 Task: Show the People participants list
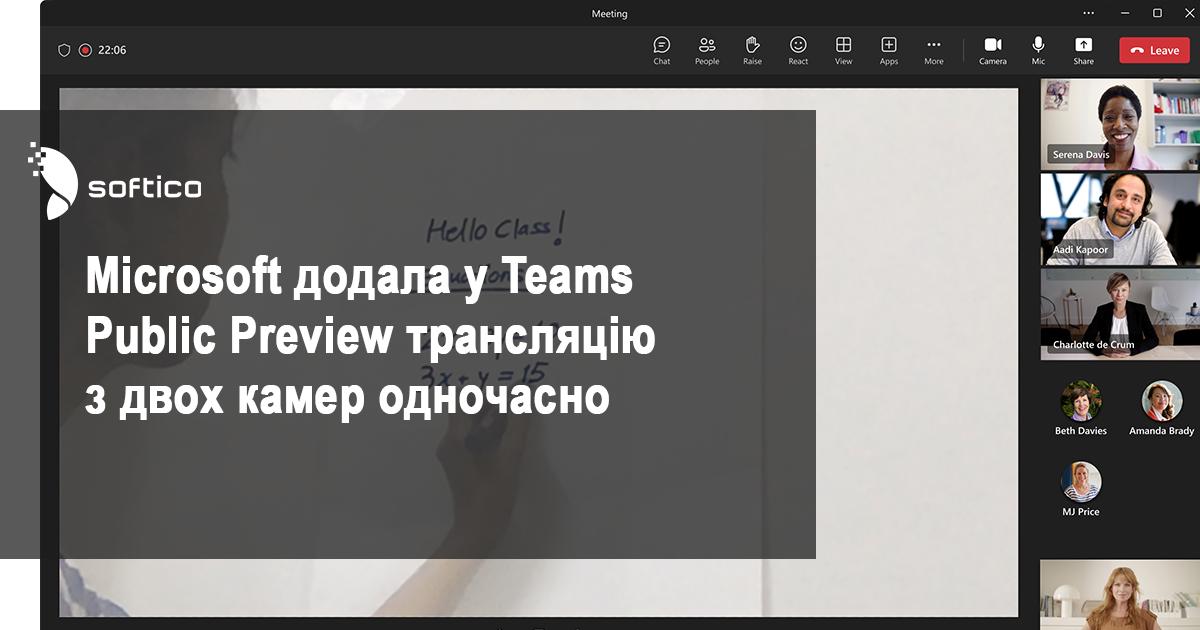pyautogui.click(x=707, y=50)
